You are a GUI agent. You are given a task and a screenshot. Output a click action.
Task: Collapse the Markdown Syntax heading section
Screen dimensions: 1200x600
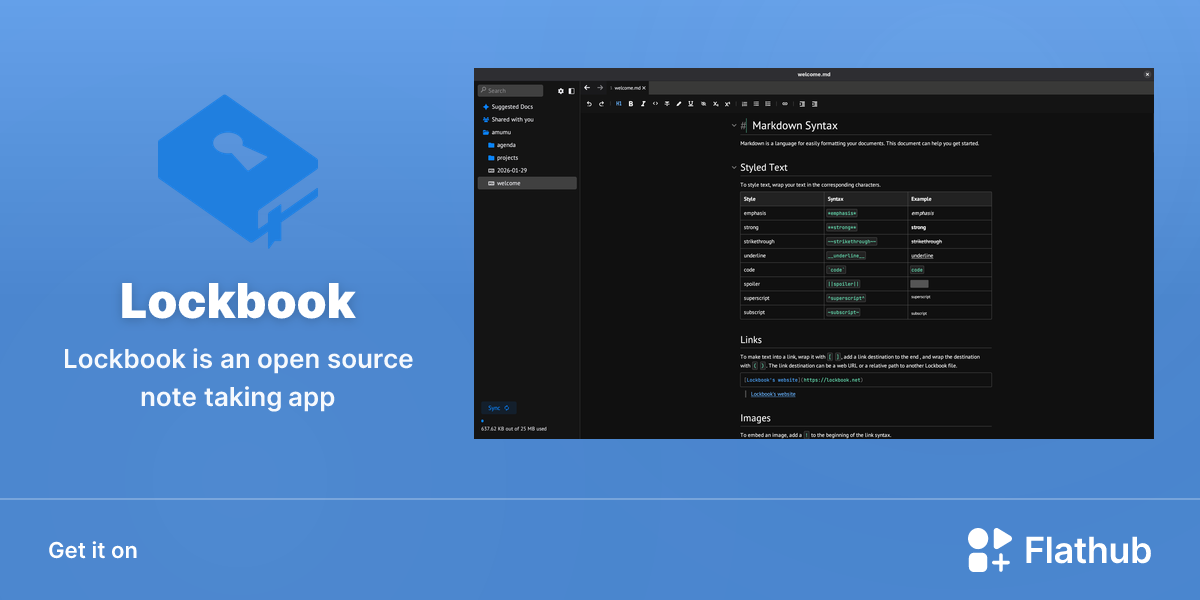click(732, 126)
